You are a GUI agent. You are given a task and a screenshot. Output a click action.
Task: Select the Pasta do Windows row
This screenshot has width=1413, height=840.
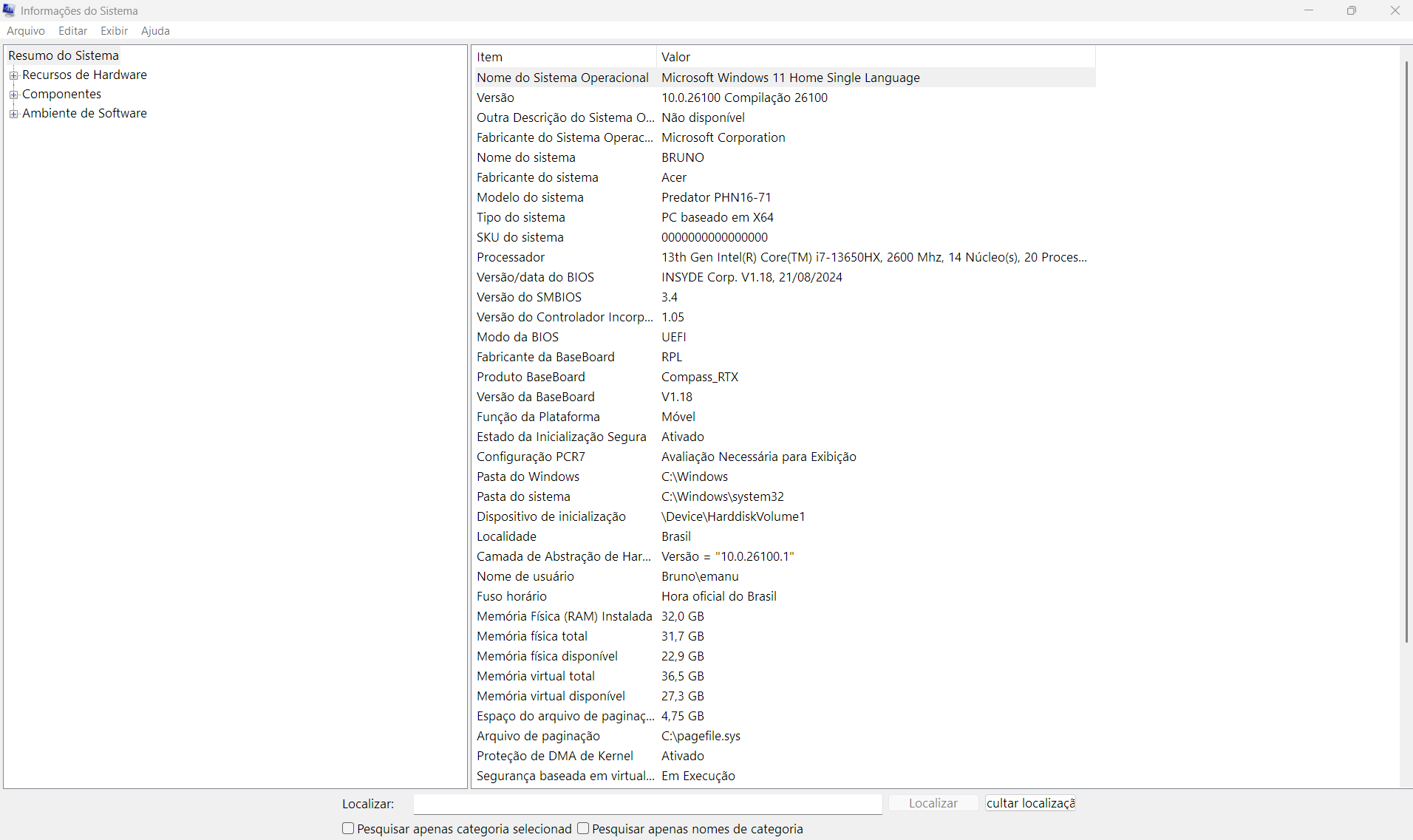click(x=784, y=477)
